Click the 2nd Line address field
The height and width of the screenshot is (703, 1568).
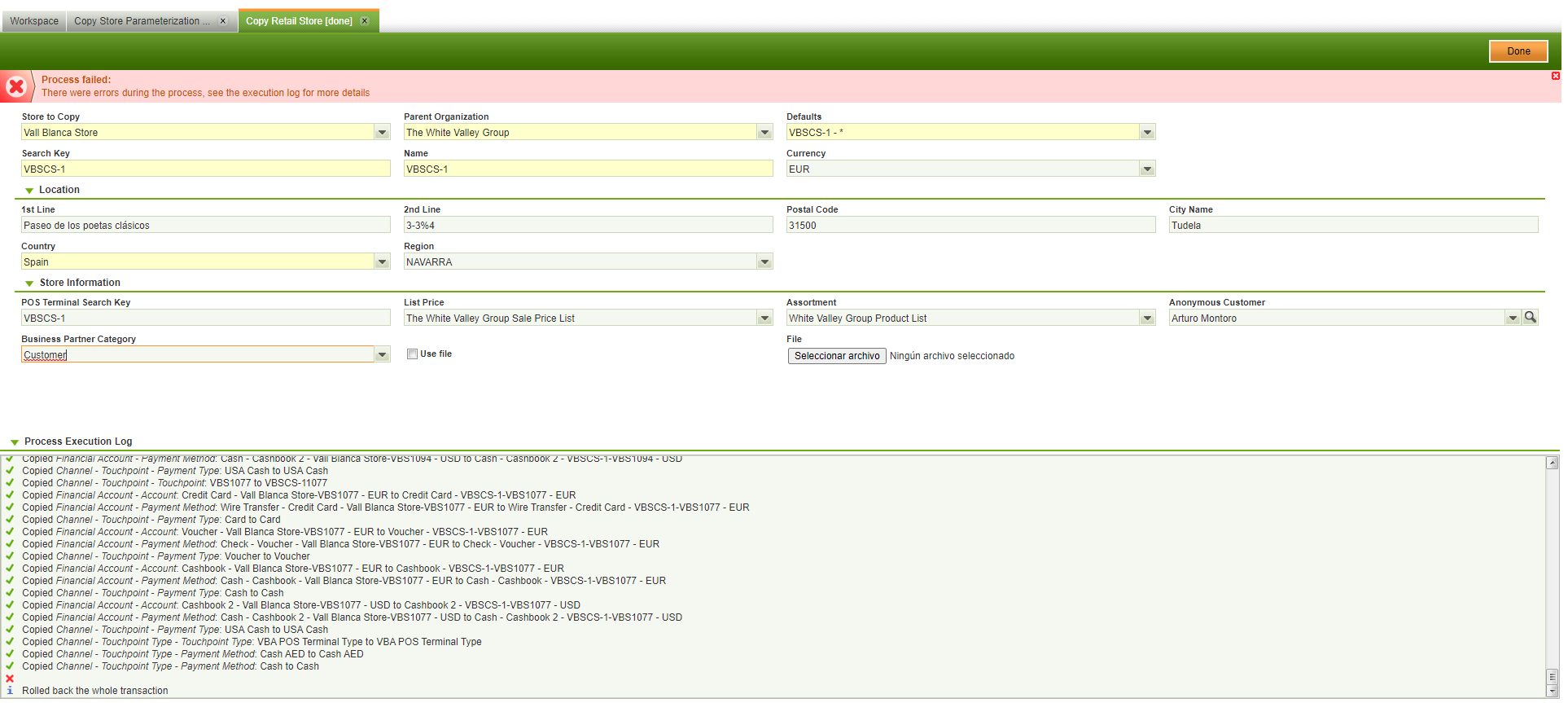tap(589, 226)
